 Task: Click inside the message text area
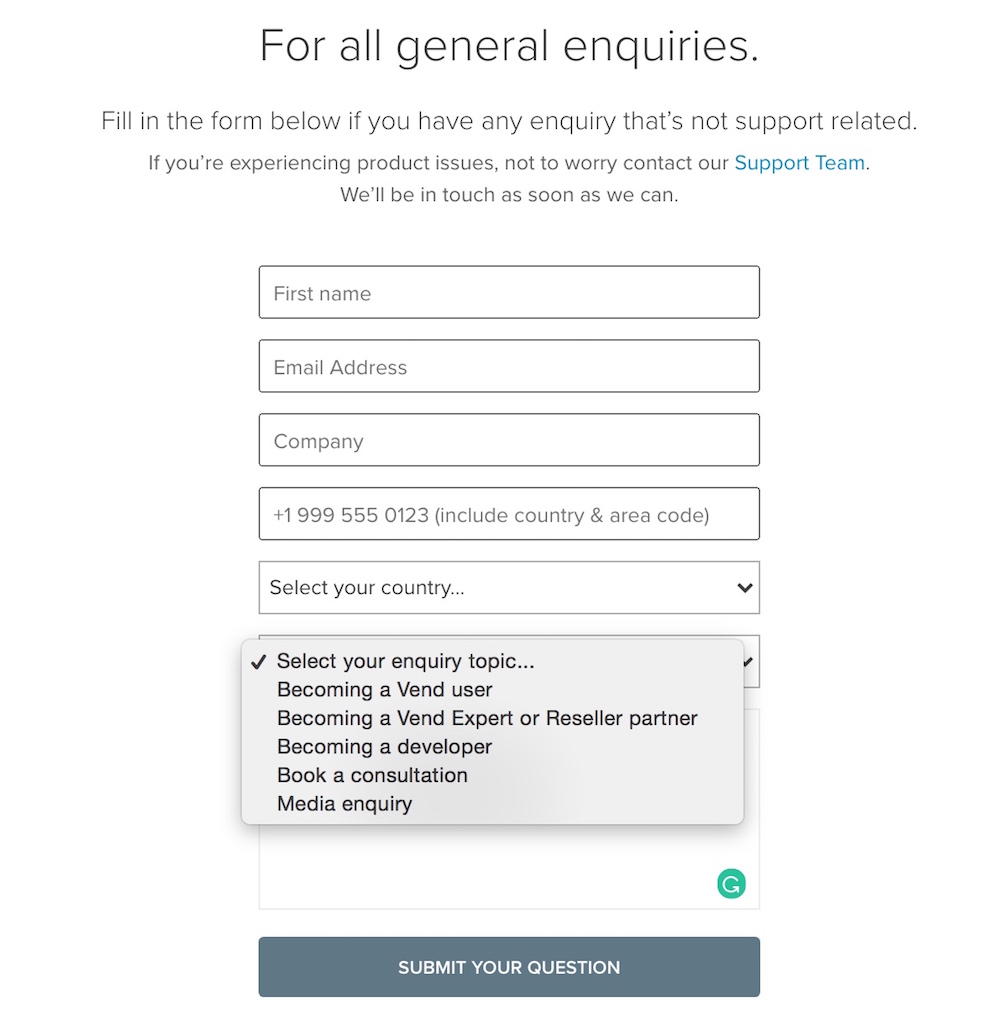tap(509, 866)
